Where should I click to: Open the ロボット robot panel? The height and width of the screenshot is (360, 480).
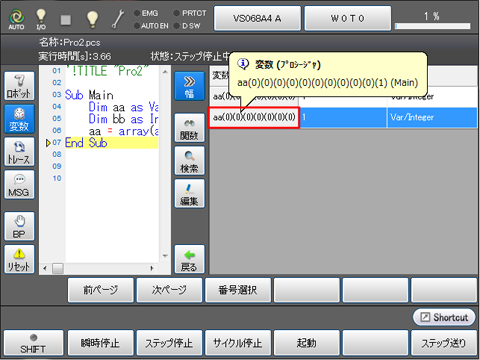(x=19, y=86)
